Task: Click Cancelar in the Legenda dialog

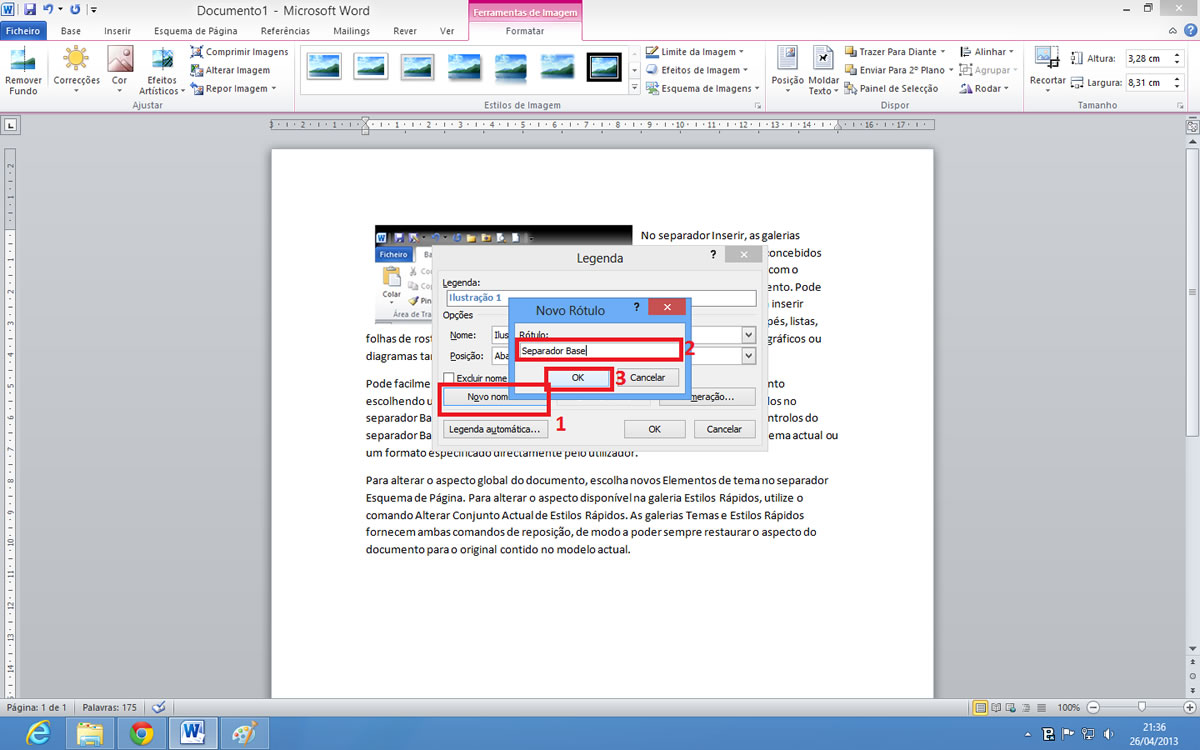Action: 724,429
